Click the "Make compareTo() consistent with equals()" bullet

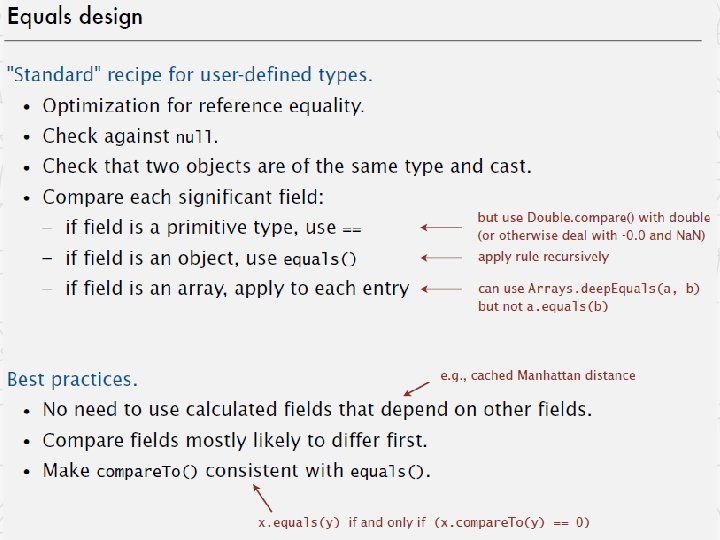[236, 471]
